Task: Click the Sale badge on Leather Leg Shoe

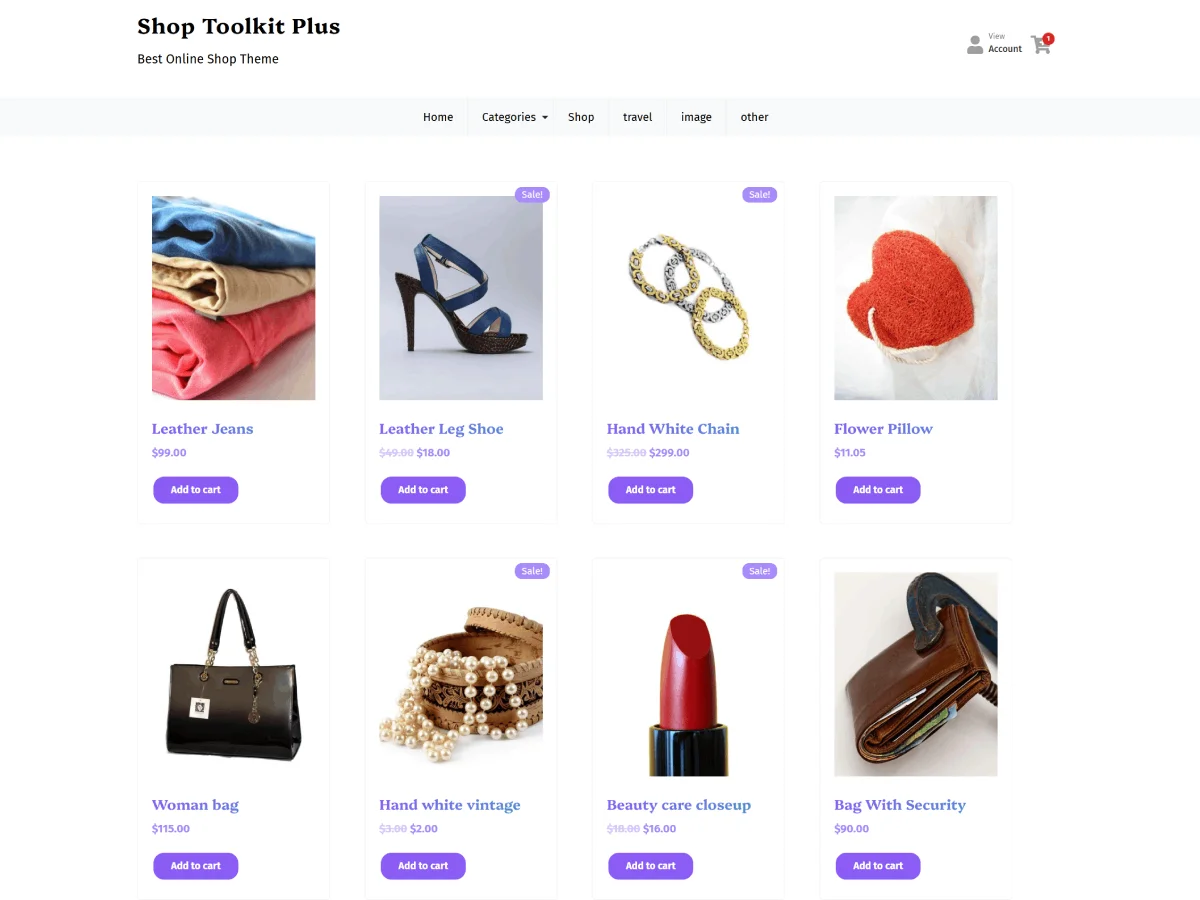Action: coord(532,195)
